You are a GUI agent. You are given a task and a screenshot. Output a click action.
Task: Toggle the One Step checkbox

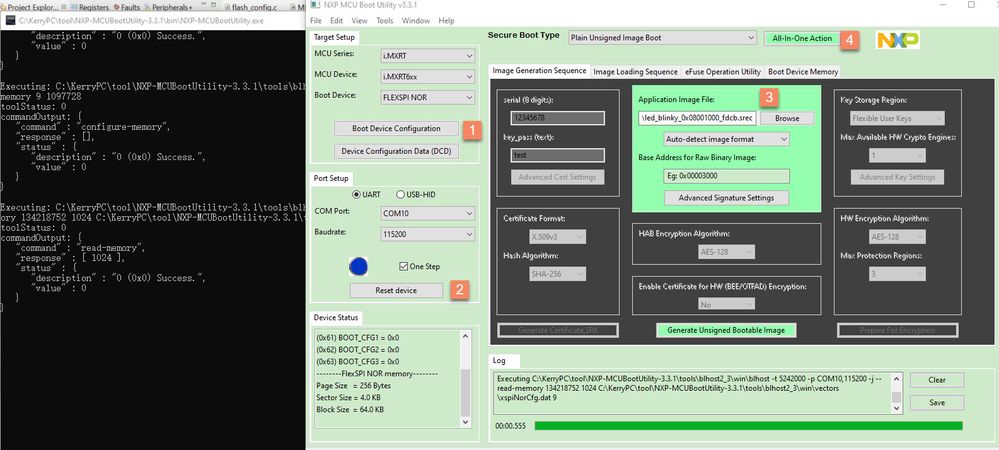(403, 266)
